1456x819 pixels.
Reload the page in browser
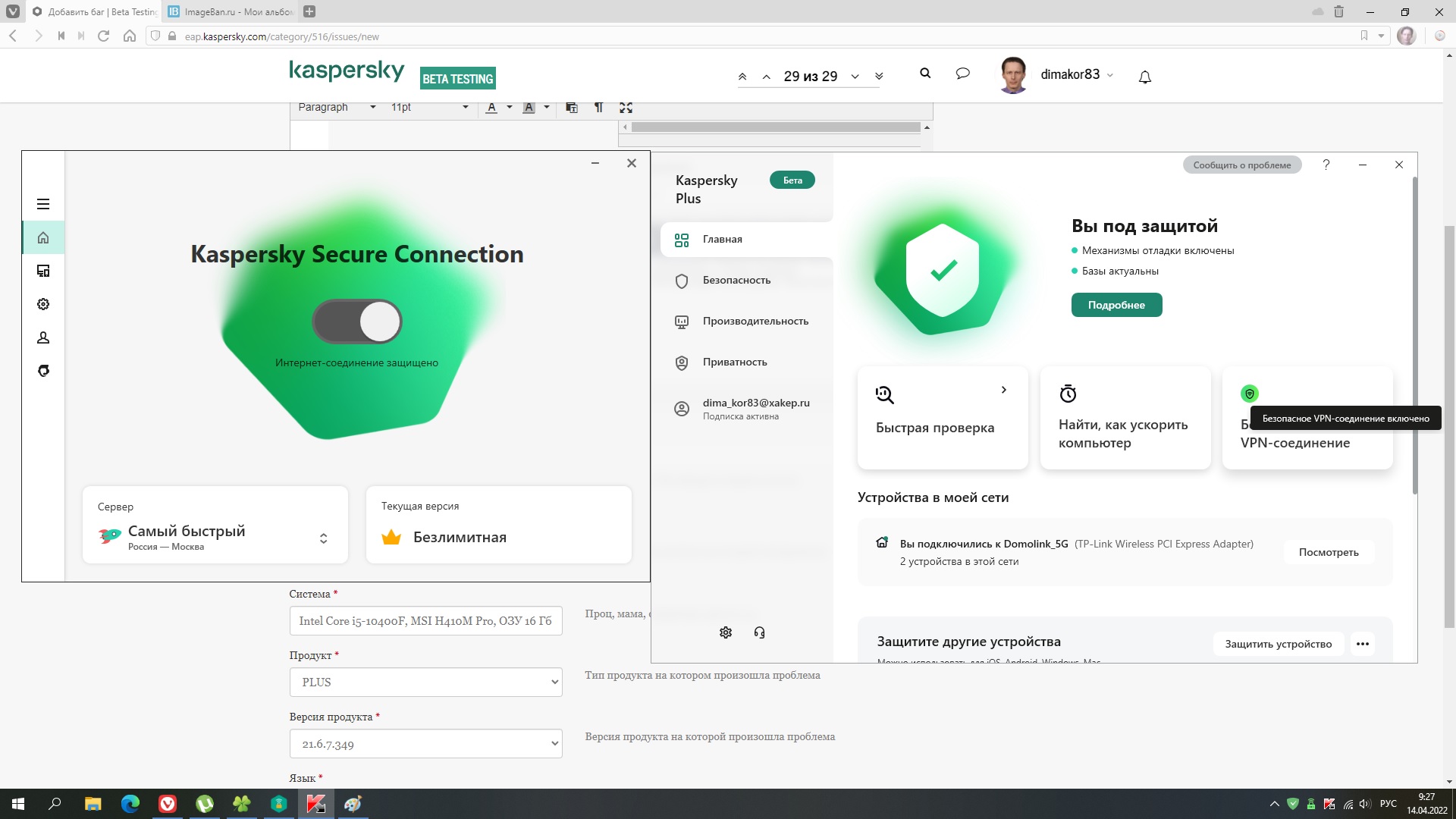pyautogui.click(x=104, y=36)
